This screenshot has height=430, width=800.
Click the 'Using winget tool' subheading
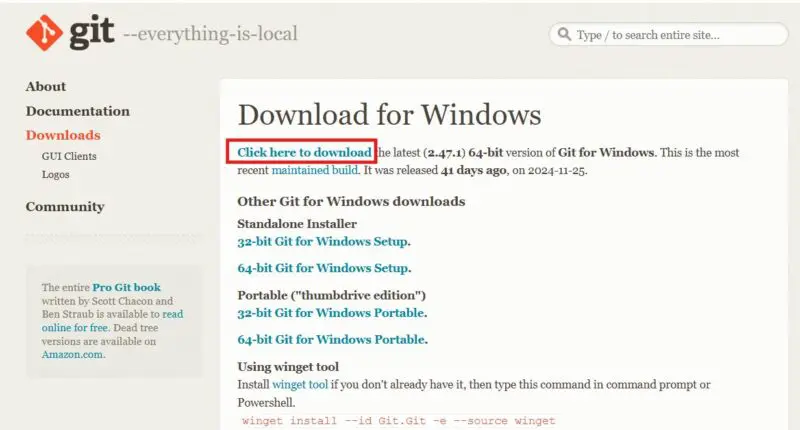(288, 366)
